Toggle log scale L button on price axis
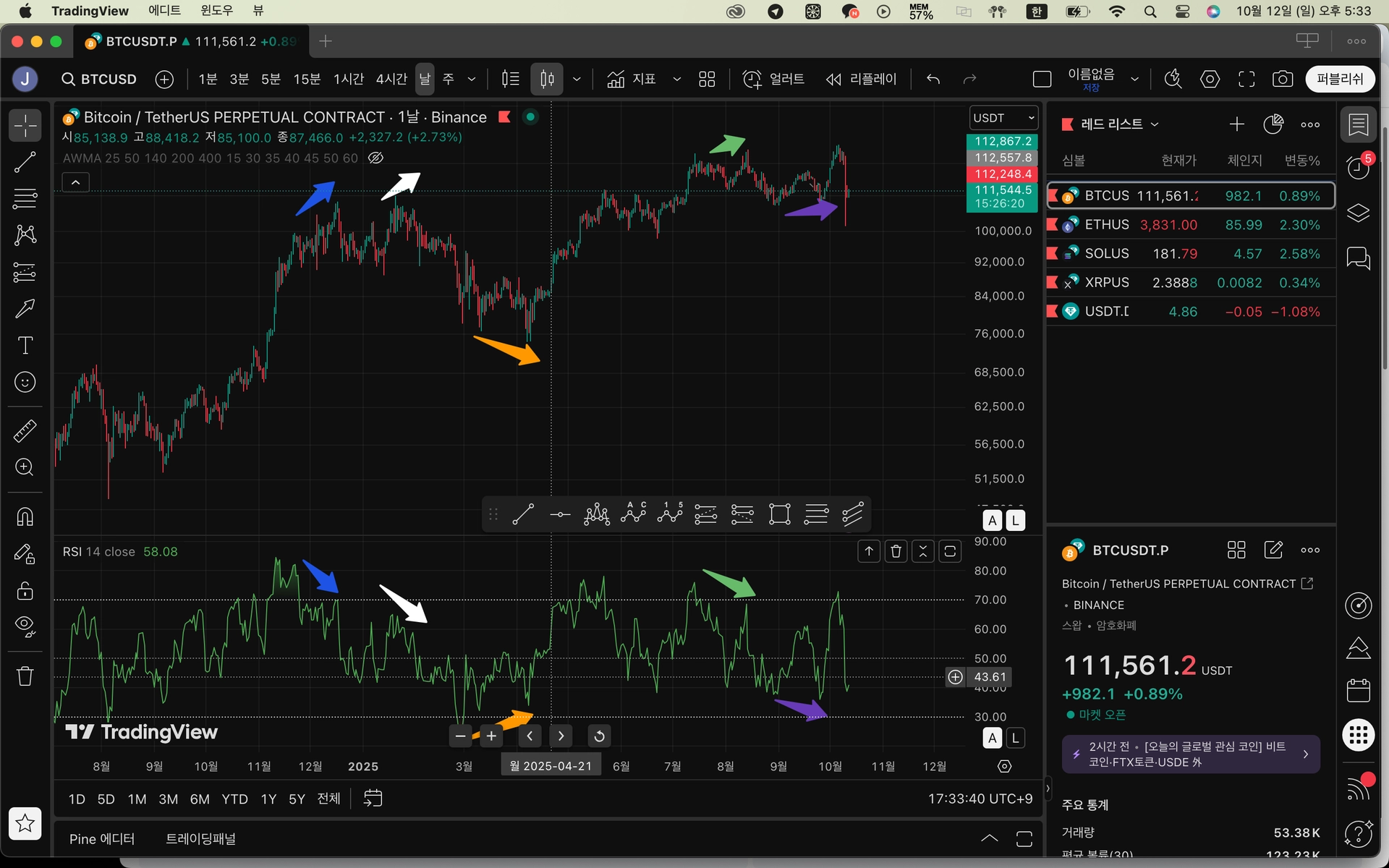The height and width of the screenshot is (868, 1389). pos(1015,520)
